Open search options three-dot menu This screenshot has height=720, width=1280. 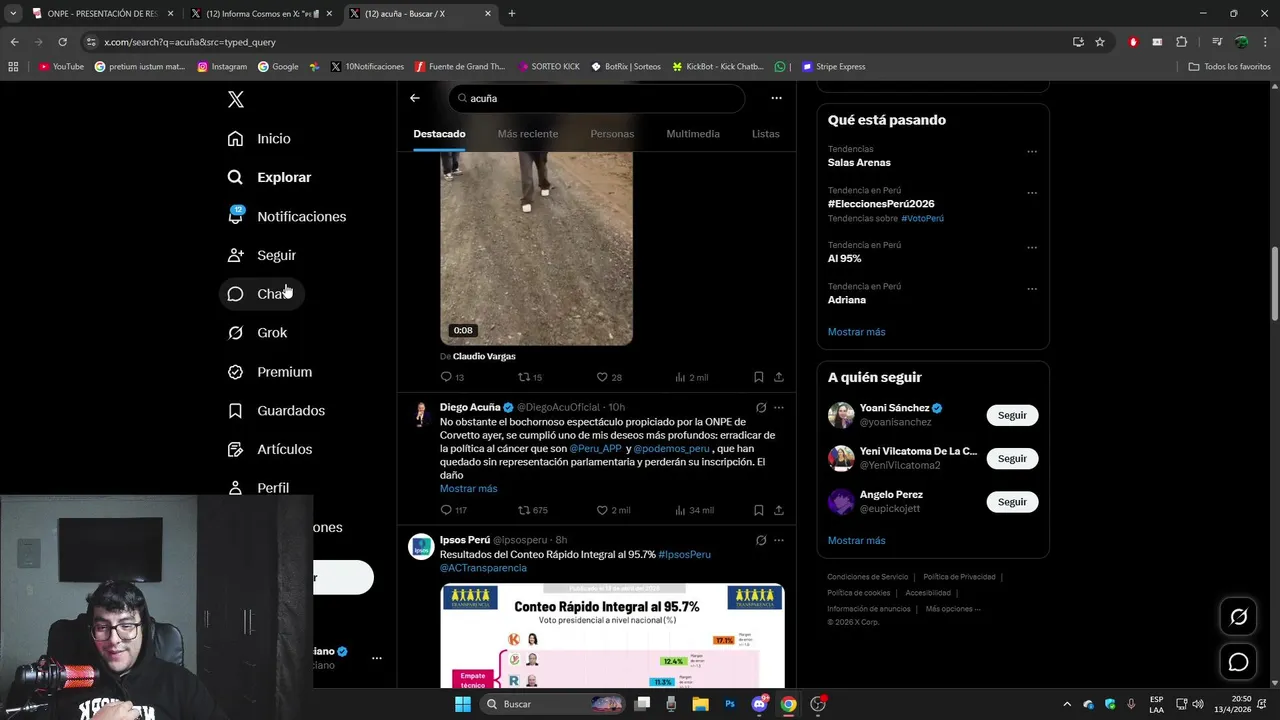pos(776,98)
